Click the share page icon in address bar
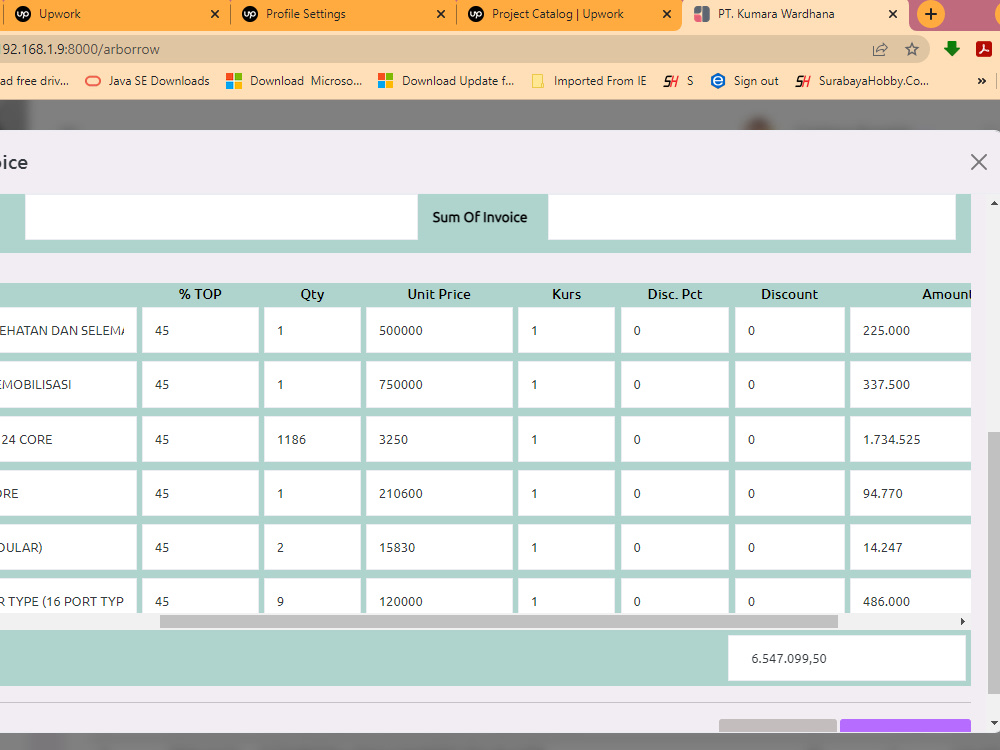 (880, 49)
